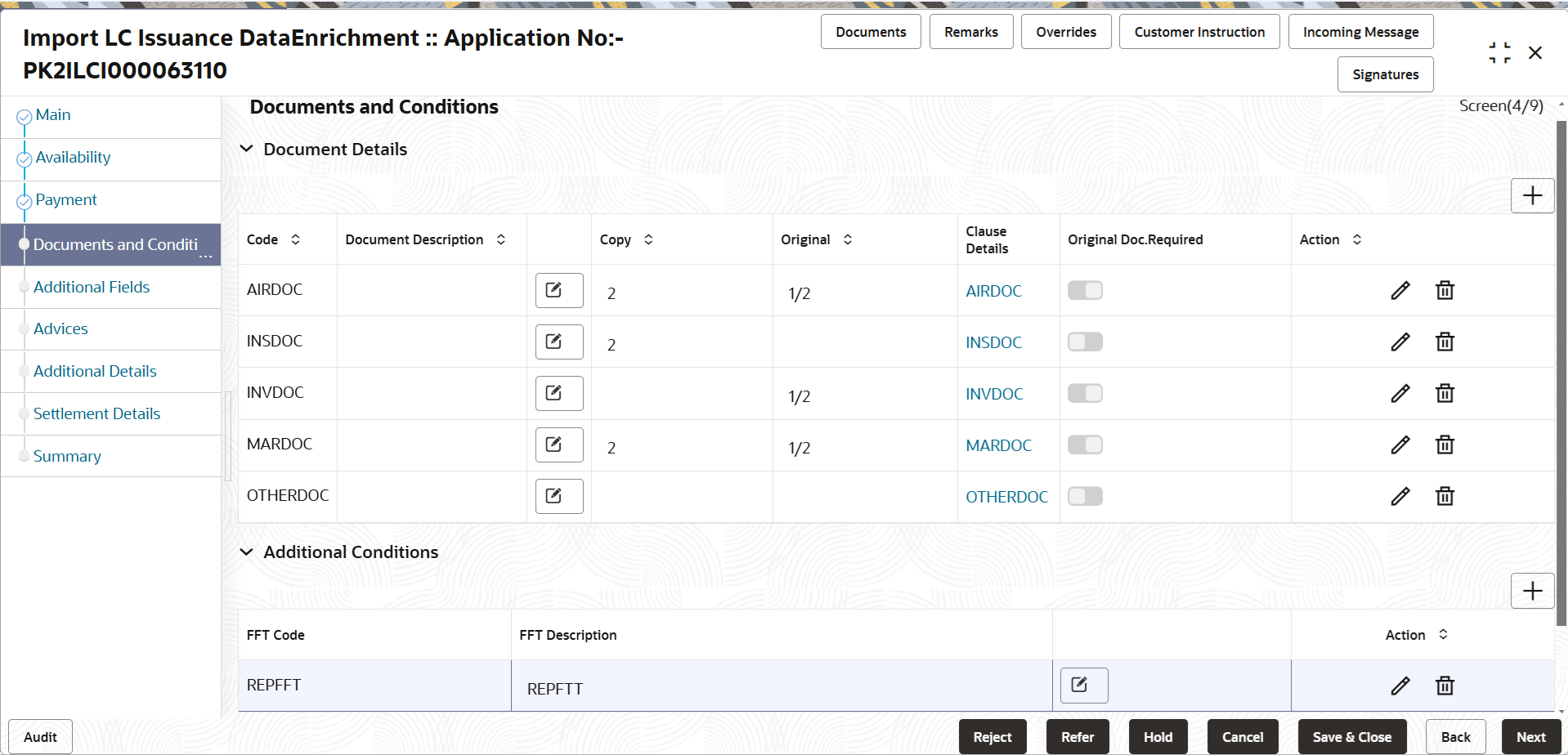Screen dimensions: 1568x755
Task: Close the Import LC Issuance dialog
Action: pos(1535,53)
